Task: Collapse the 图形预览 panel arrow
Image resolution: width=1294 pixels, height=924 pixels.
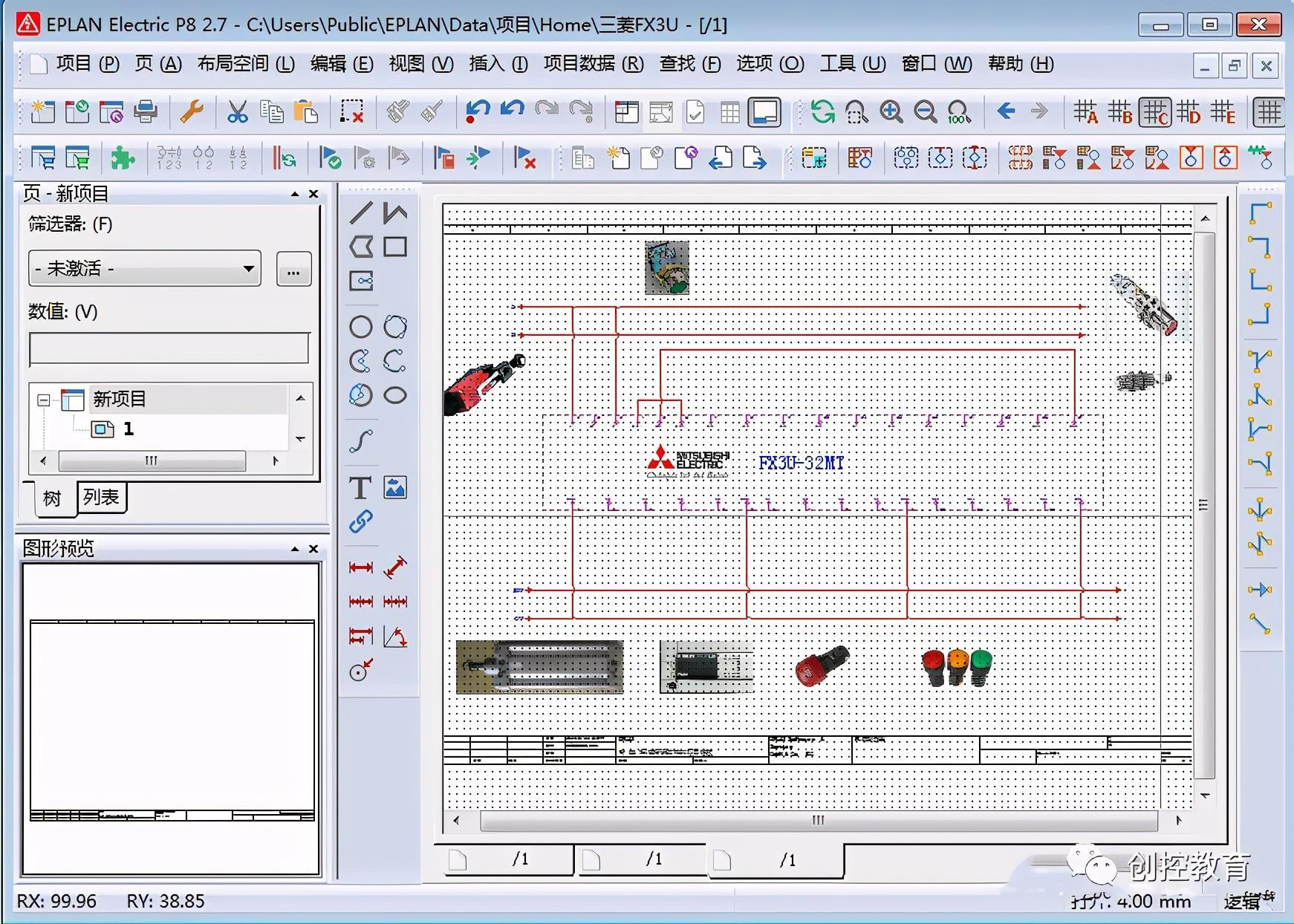Action: point(295,549)
